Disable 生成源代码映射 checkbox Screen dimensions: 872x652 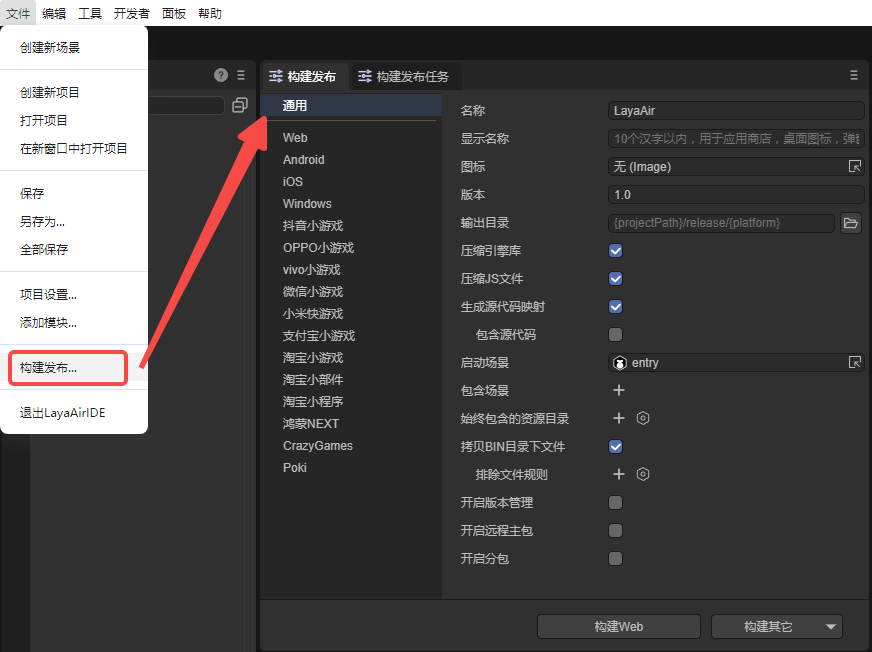point(616,307)
